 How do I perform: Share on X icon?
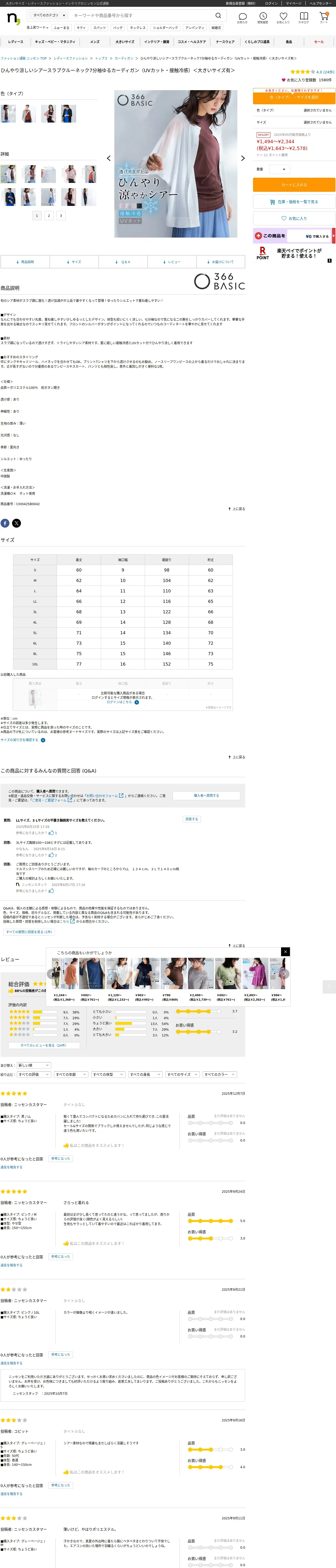click(16, 523)
